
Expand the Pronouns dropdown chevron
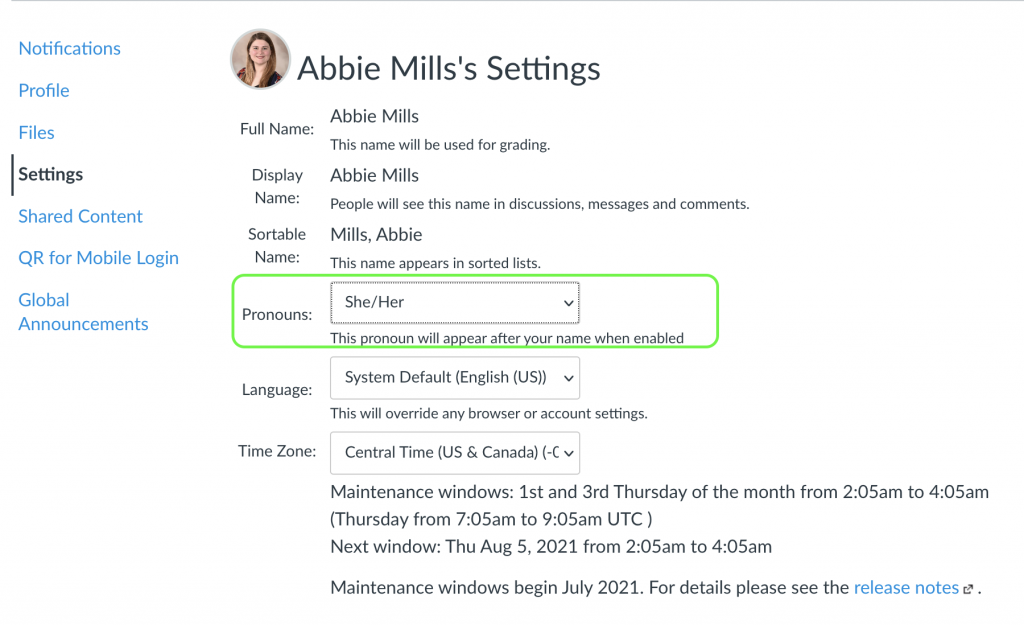click(568, 302)
